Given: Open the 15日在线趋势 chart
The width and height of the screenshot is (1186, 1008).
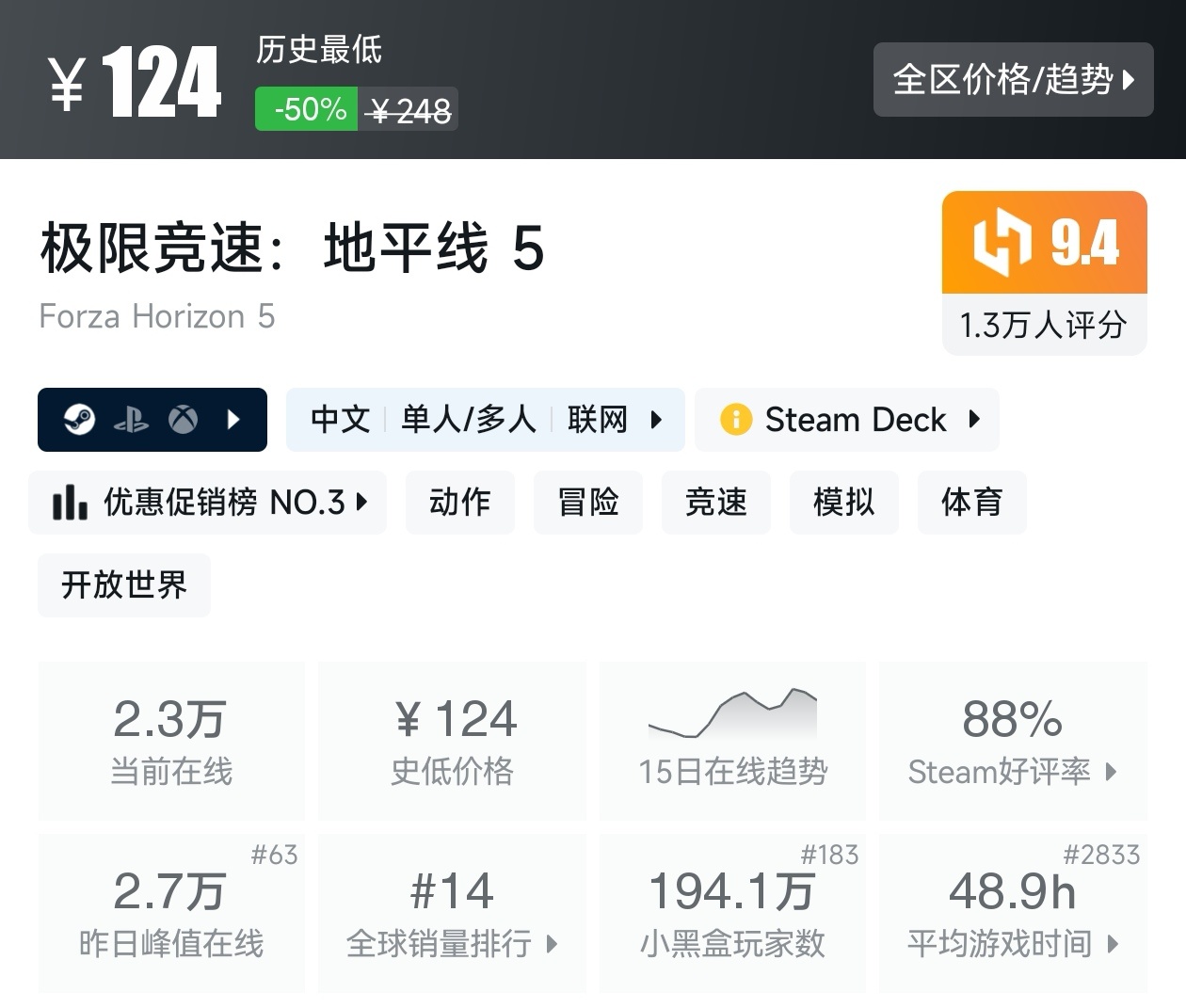Looking at the screenshot, I should [x=732, y=741].
